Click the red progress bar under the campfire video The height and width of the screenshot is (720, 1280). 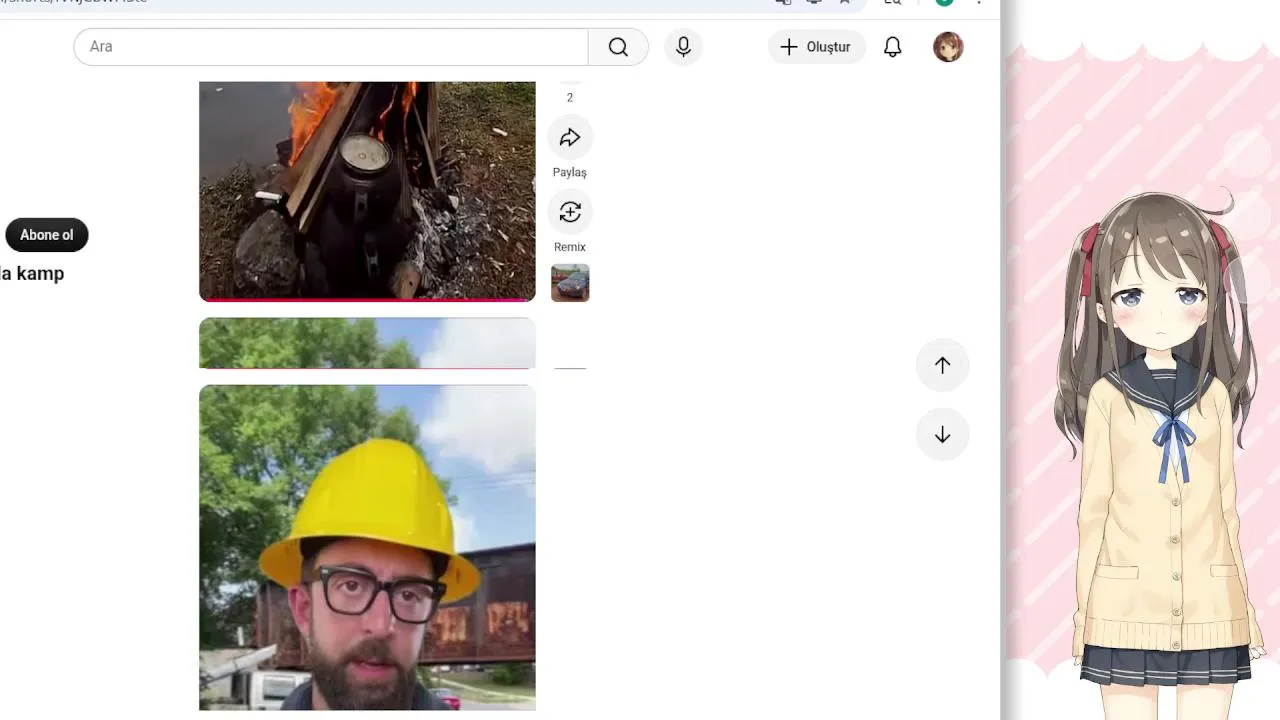pos(367,299)
